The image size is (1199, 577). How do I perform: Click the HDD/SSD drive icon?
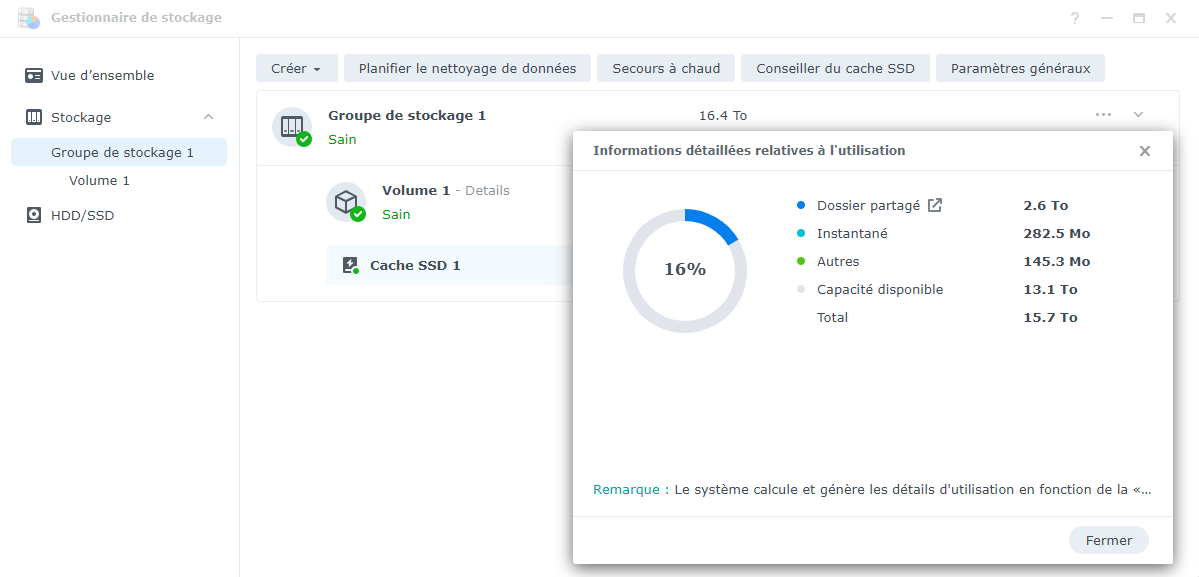tap(34, 215)
